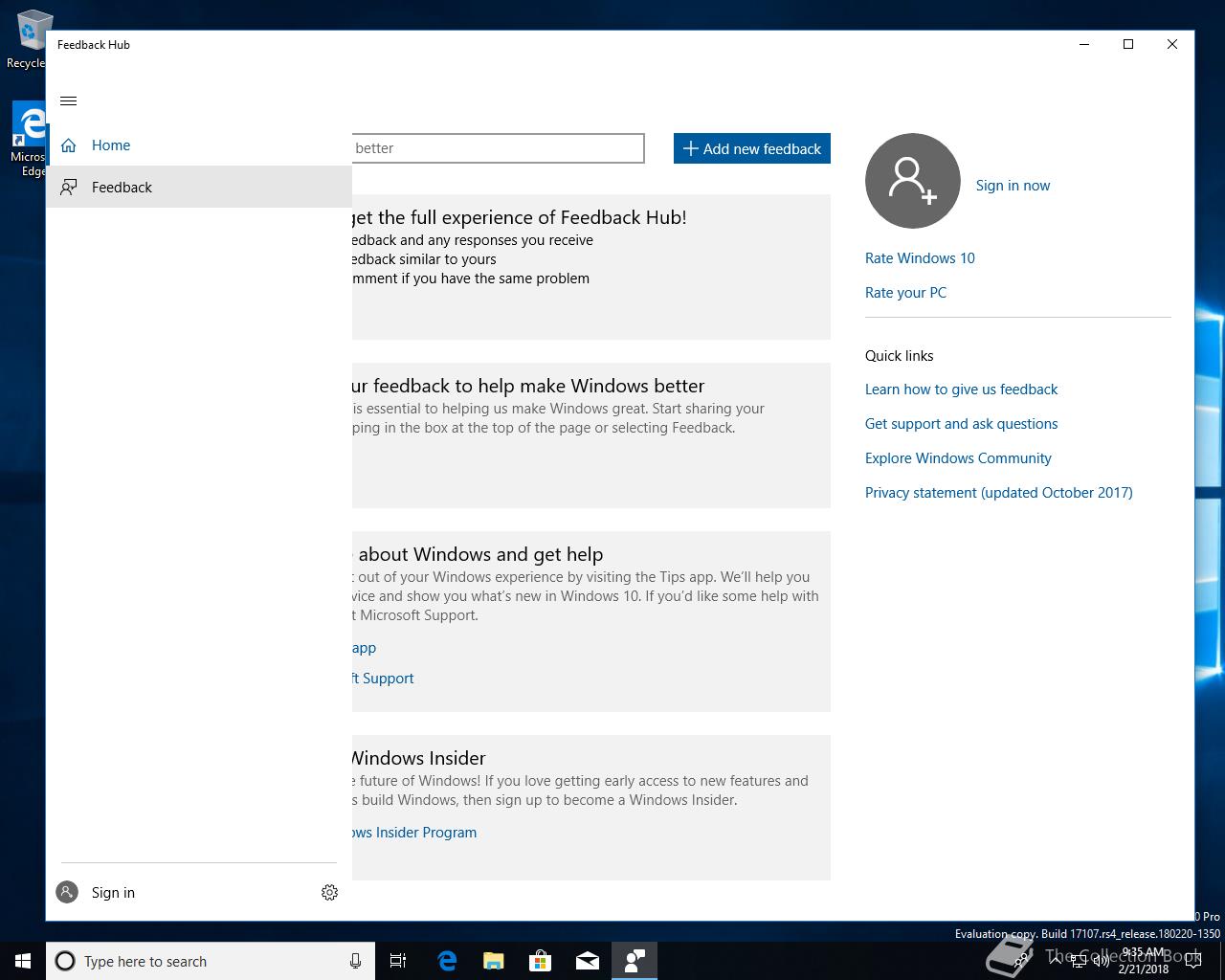This screenshot has height=980, width=1225.
Task: Open Microsoft Store from taskbar
Action: point(540,961)
